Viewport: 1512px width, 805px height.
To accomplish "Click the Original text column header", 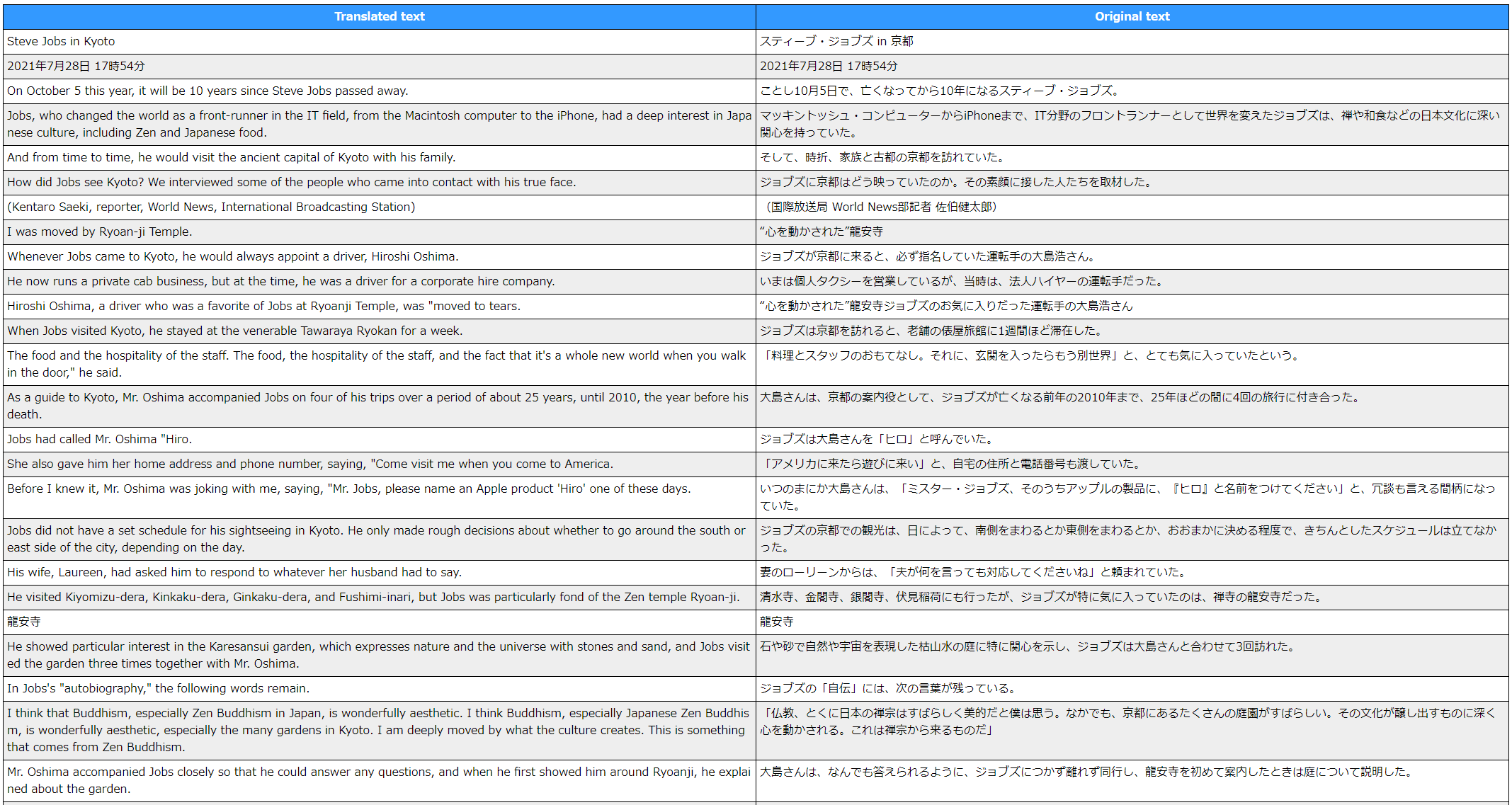I will pyautogui.click(x=1132, y=16).
